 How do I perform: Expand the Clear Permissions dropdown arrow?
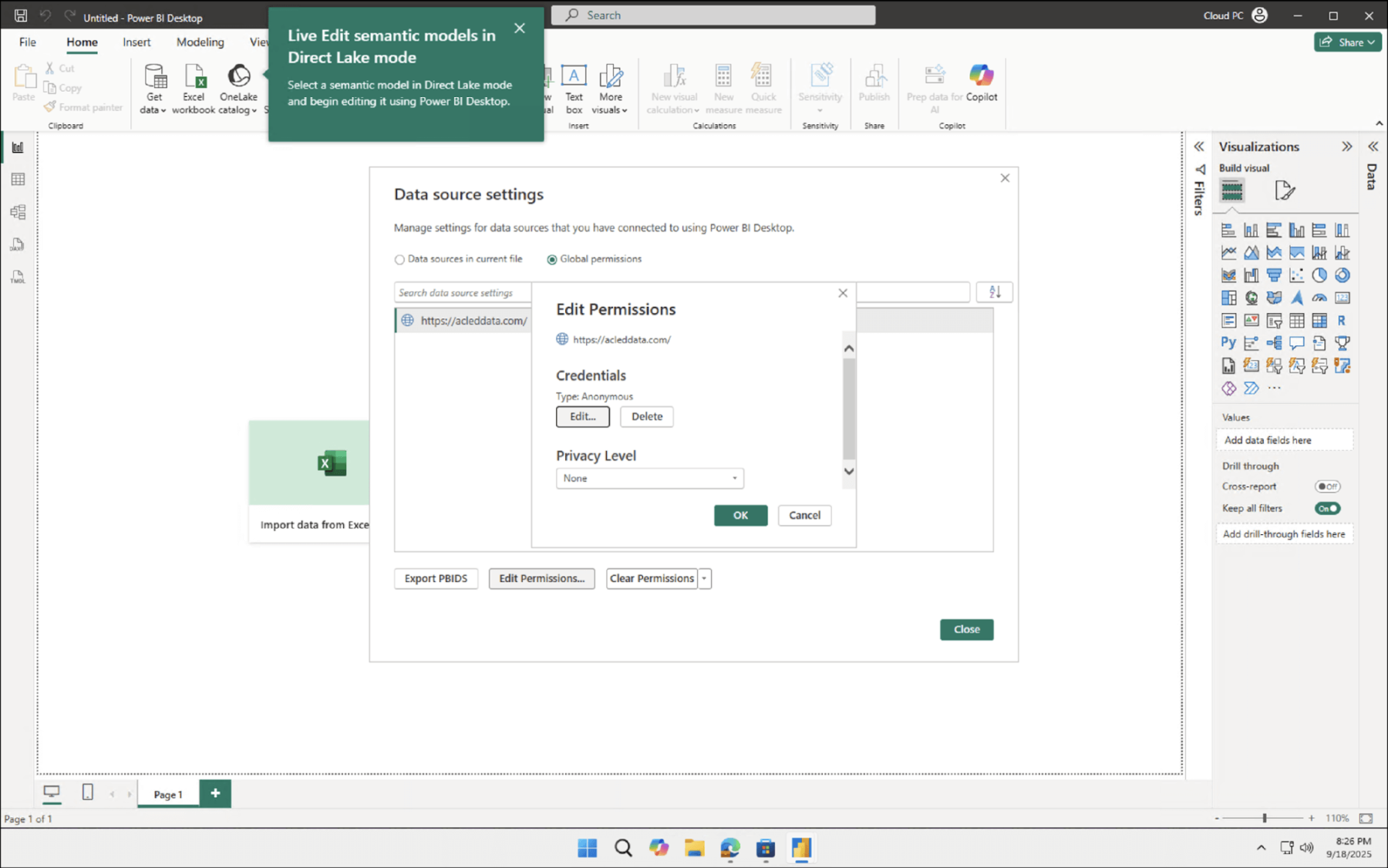click(704, 578)
